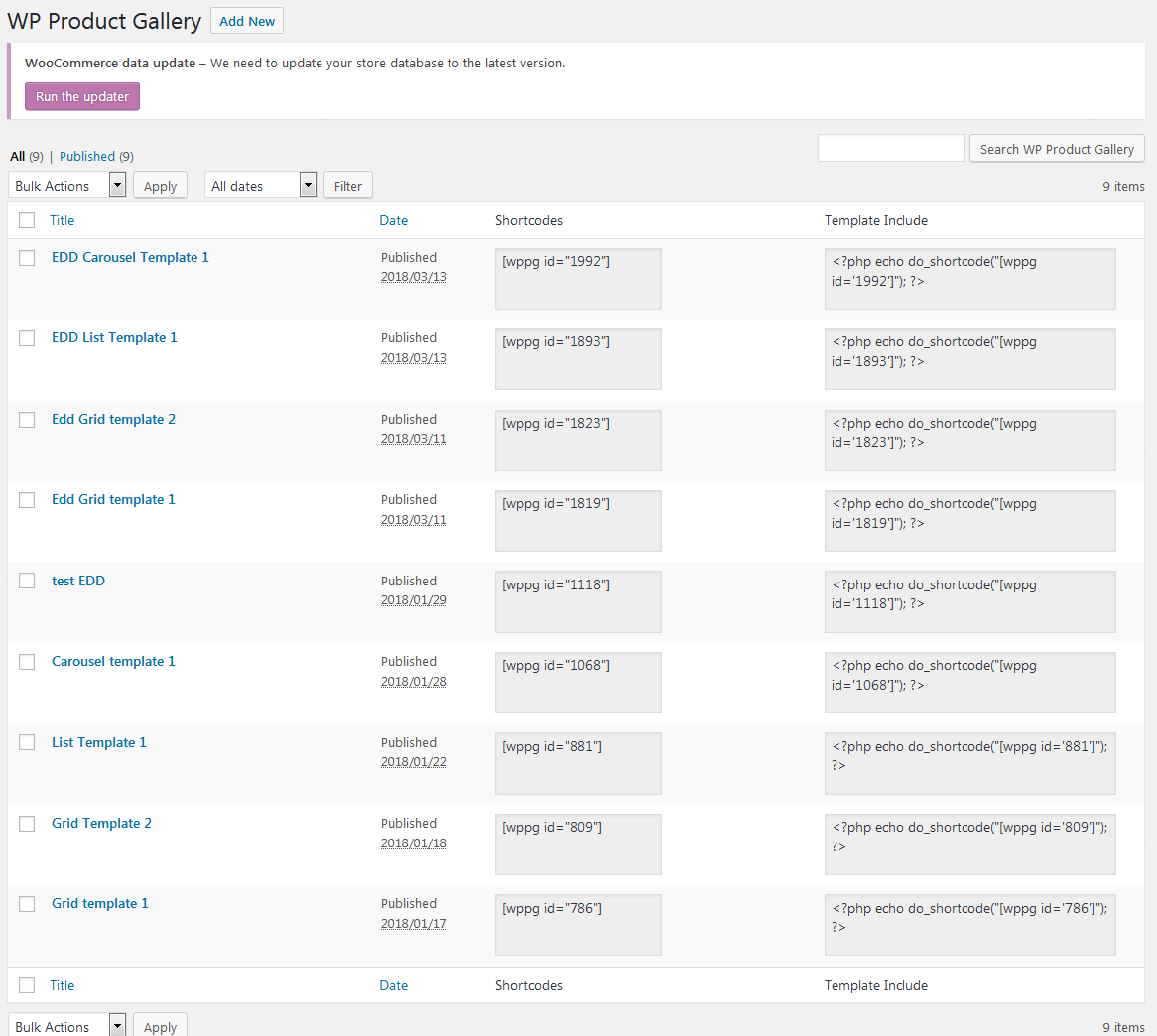
Task: Select shortcode field with id 1819
Action: tap(578, 520)
